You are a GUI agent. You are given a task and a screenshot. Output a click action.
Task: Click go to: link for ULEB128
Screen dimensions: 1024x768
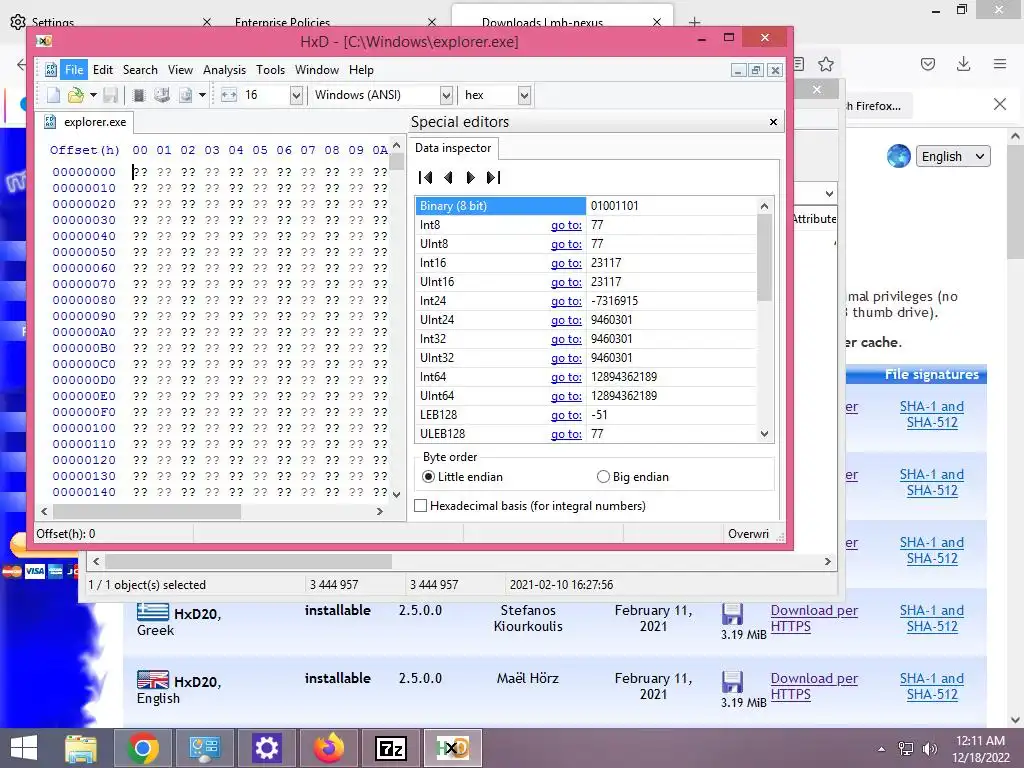[x=566, y=434]
